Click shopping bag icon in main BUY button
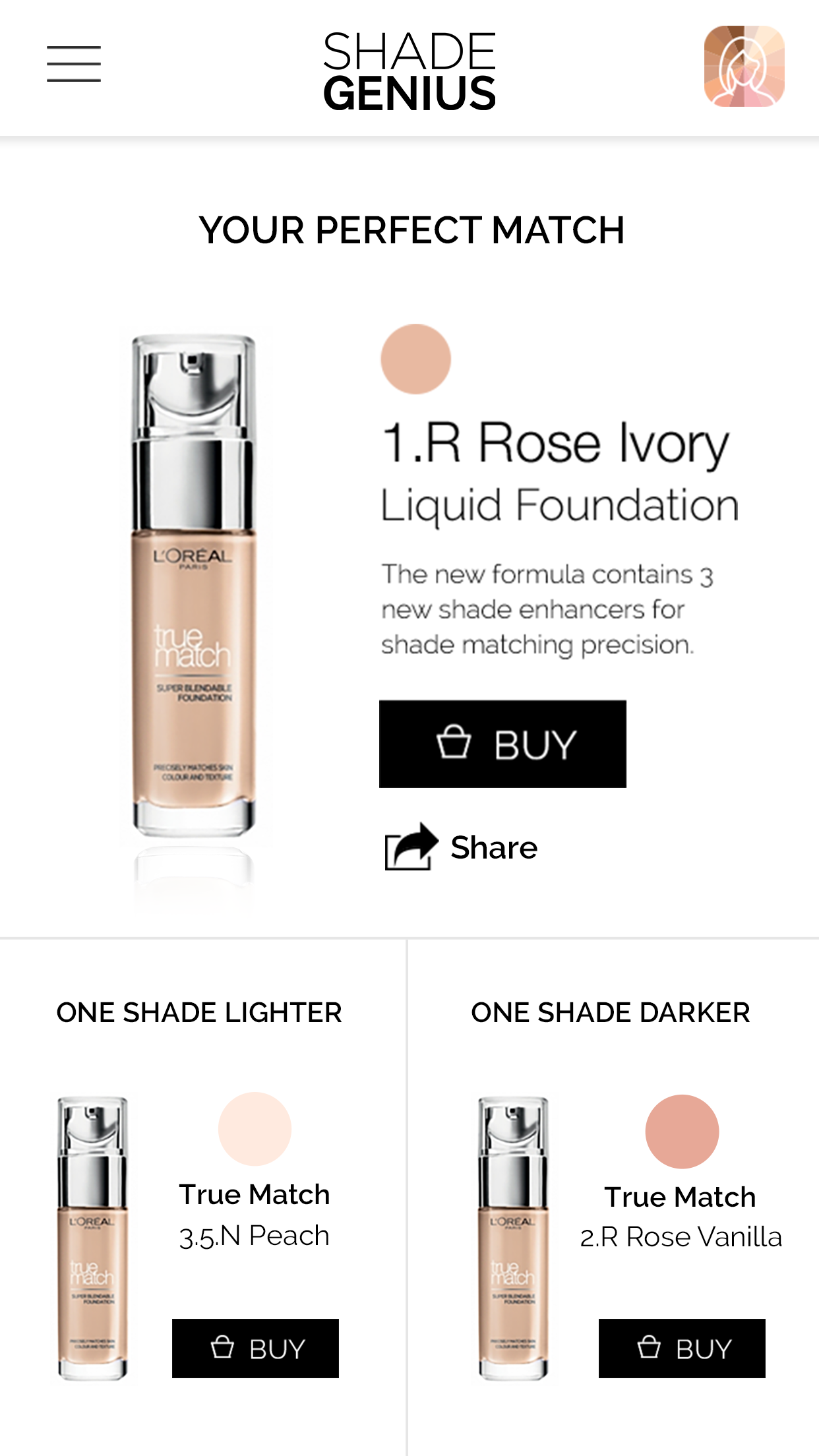Viewport: 819px width, 1456px height. click(x=454, y=742)
